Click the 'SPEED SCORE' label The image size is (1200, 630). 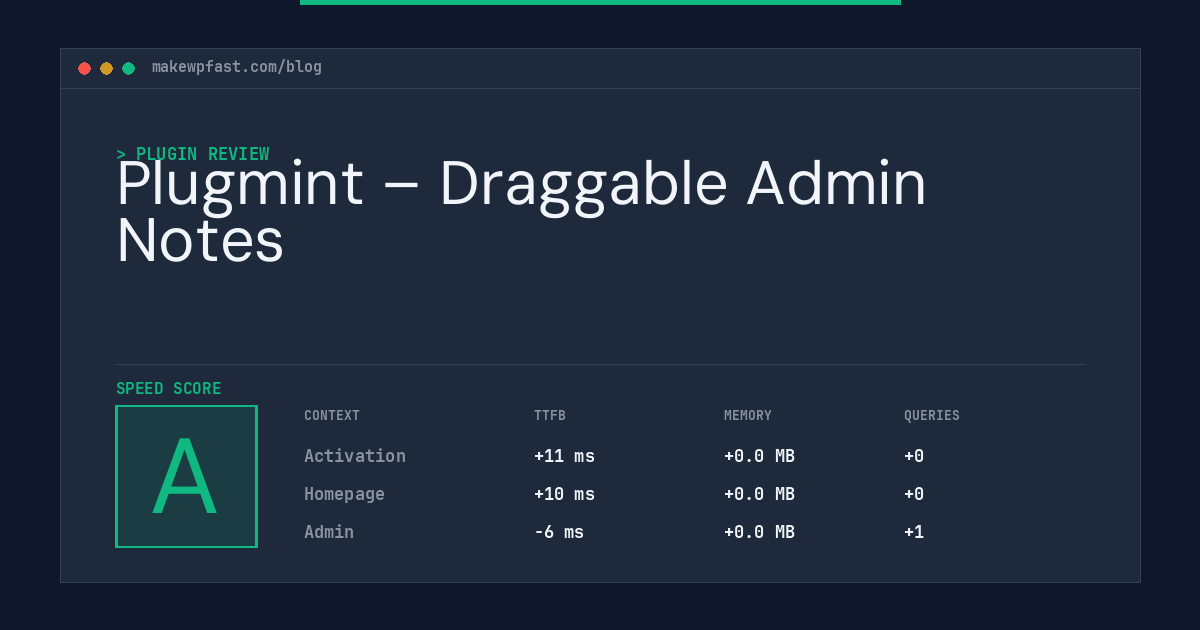tap(169, 389)
